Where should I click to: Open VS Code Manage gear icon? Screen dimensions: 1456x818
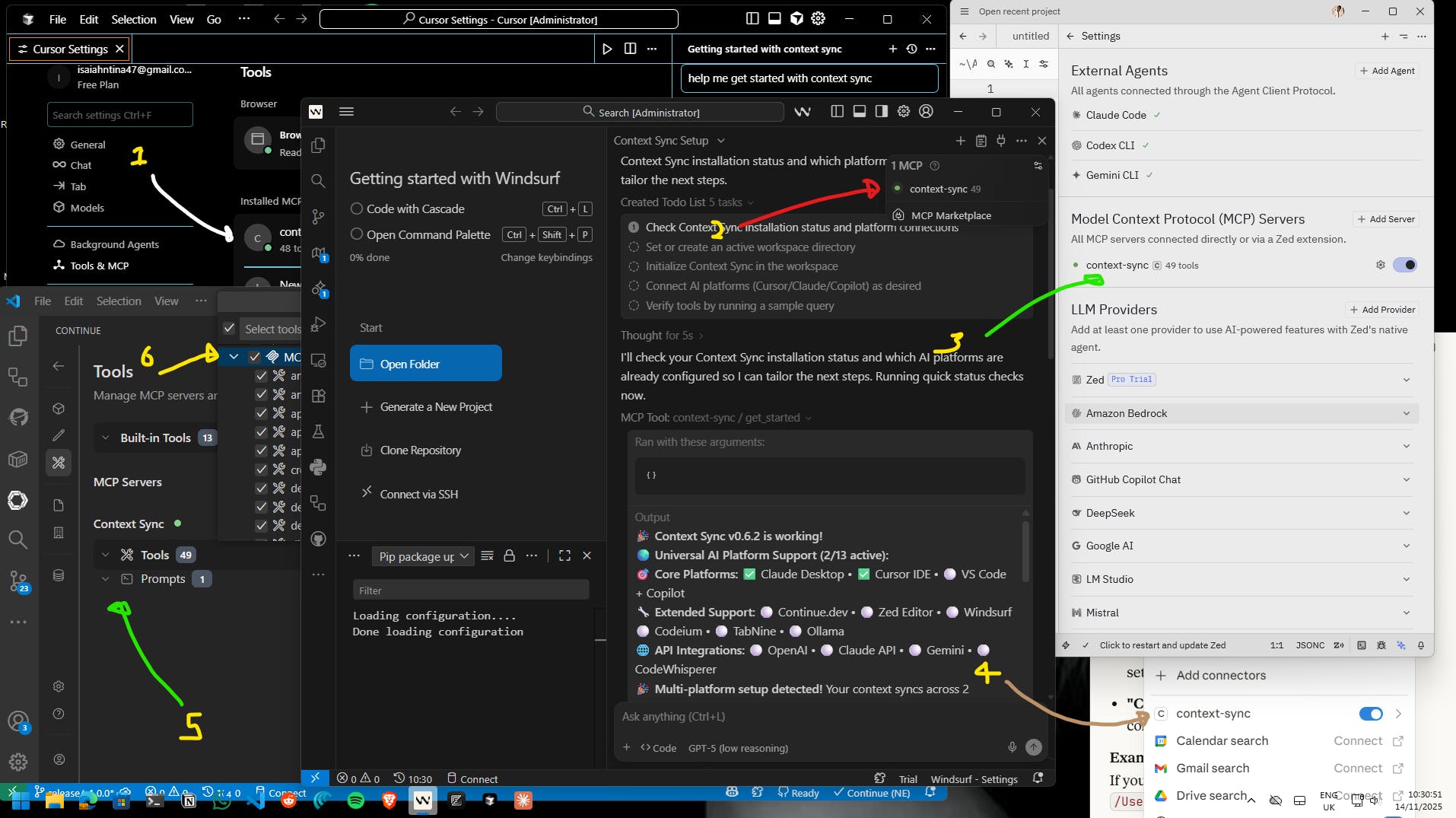click(x=18, y=761)
